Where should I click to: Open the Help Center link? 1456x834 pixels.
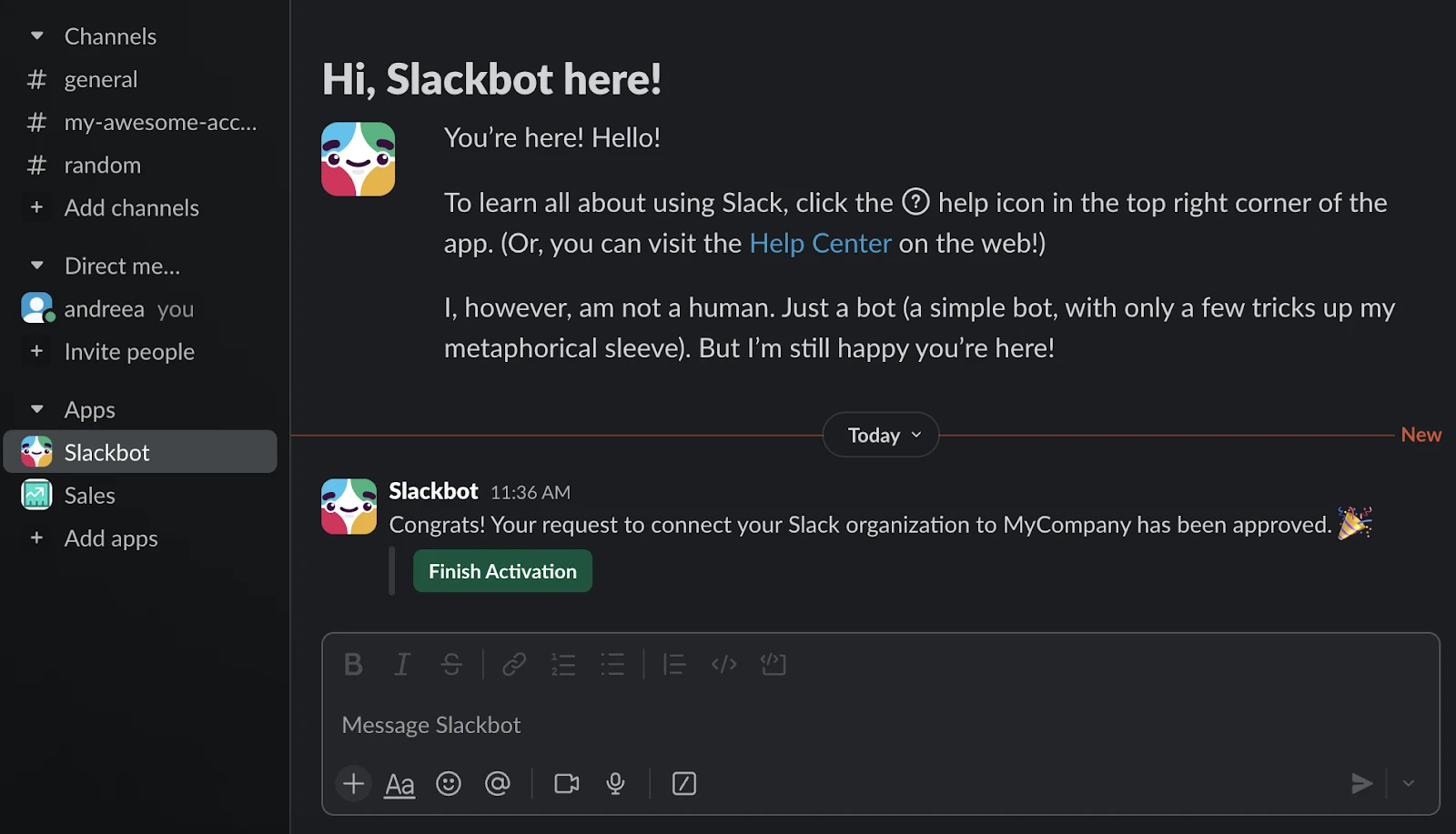820,244
